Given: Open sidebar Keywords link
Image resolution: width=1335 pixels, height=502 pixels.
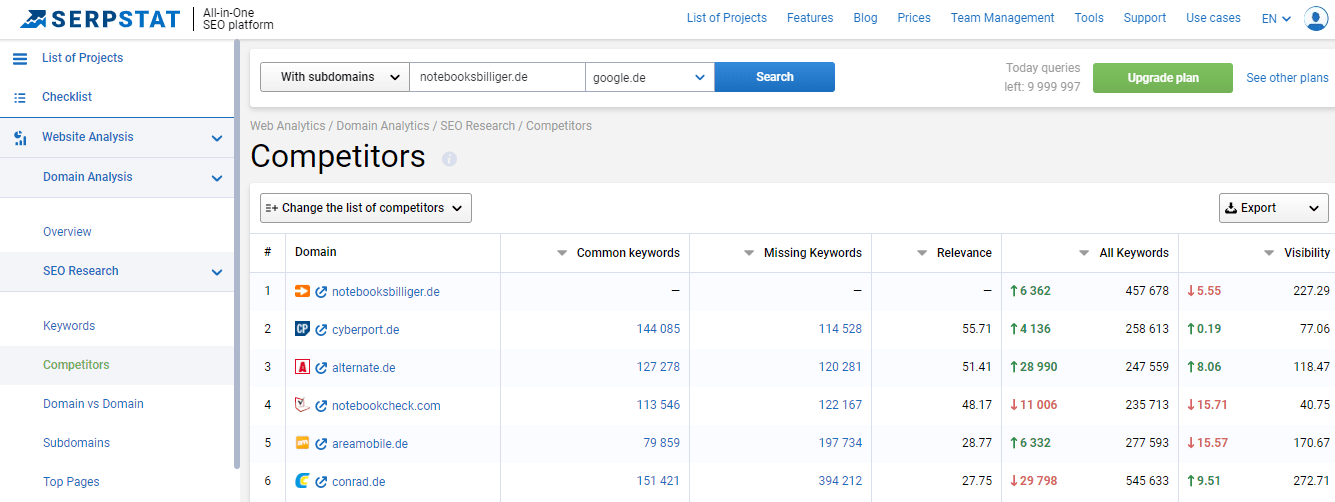Looking at the screenshot, I should click(69, 326).
